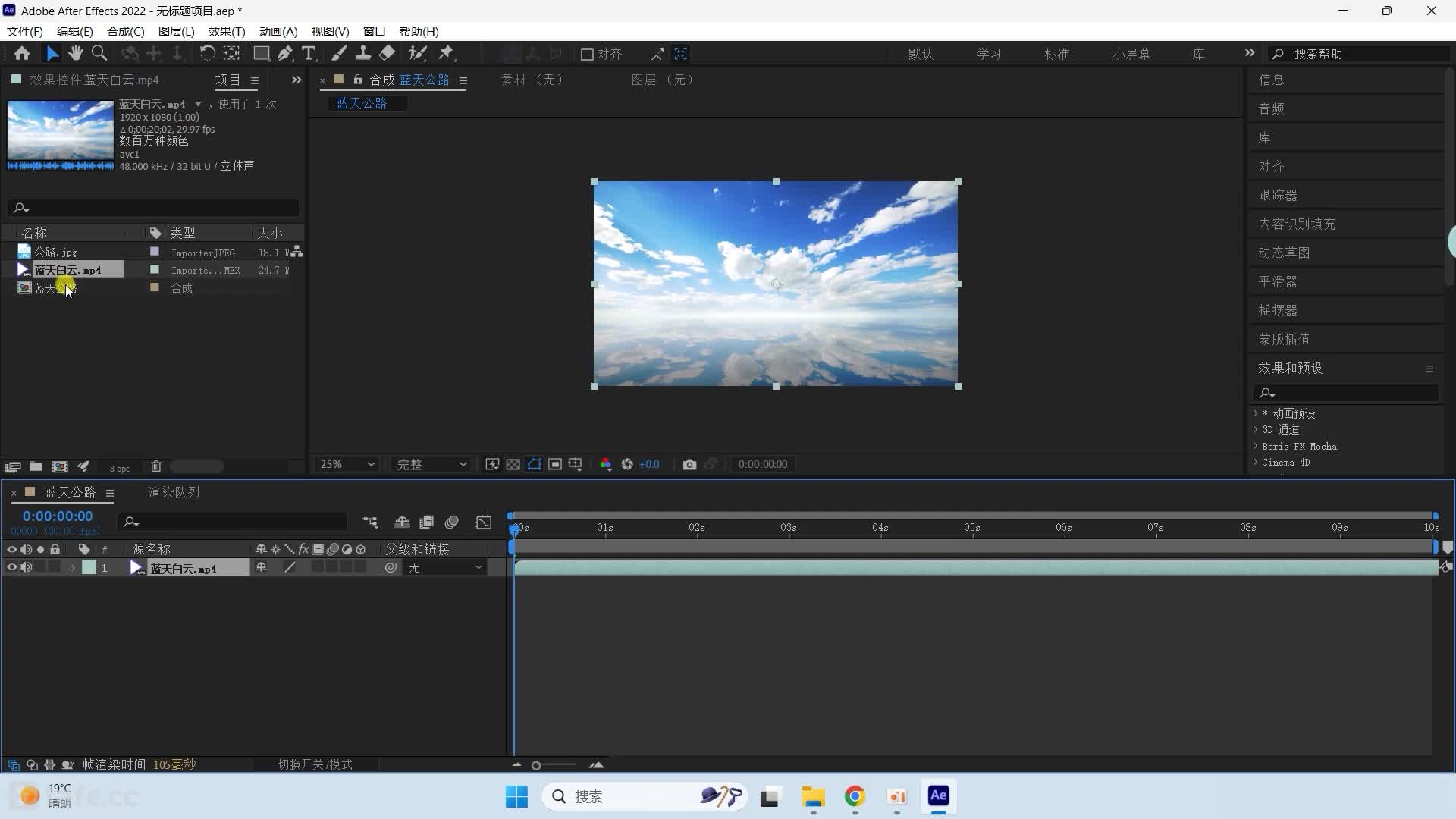Show more workspaces via double-arrow overflow
The height and width of the screenshot is (819, 1456).
point(1249,53)
